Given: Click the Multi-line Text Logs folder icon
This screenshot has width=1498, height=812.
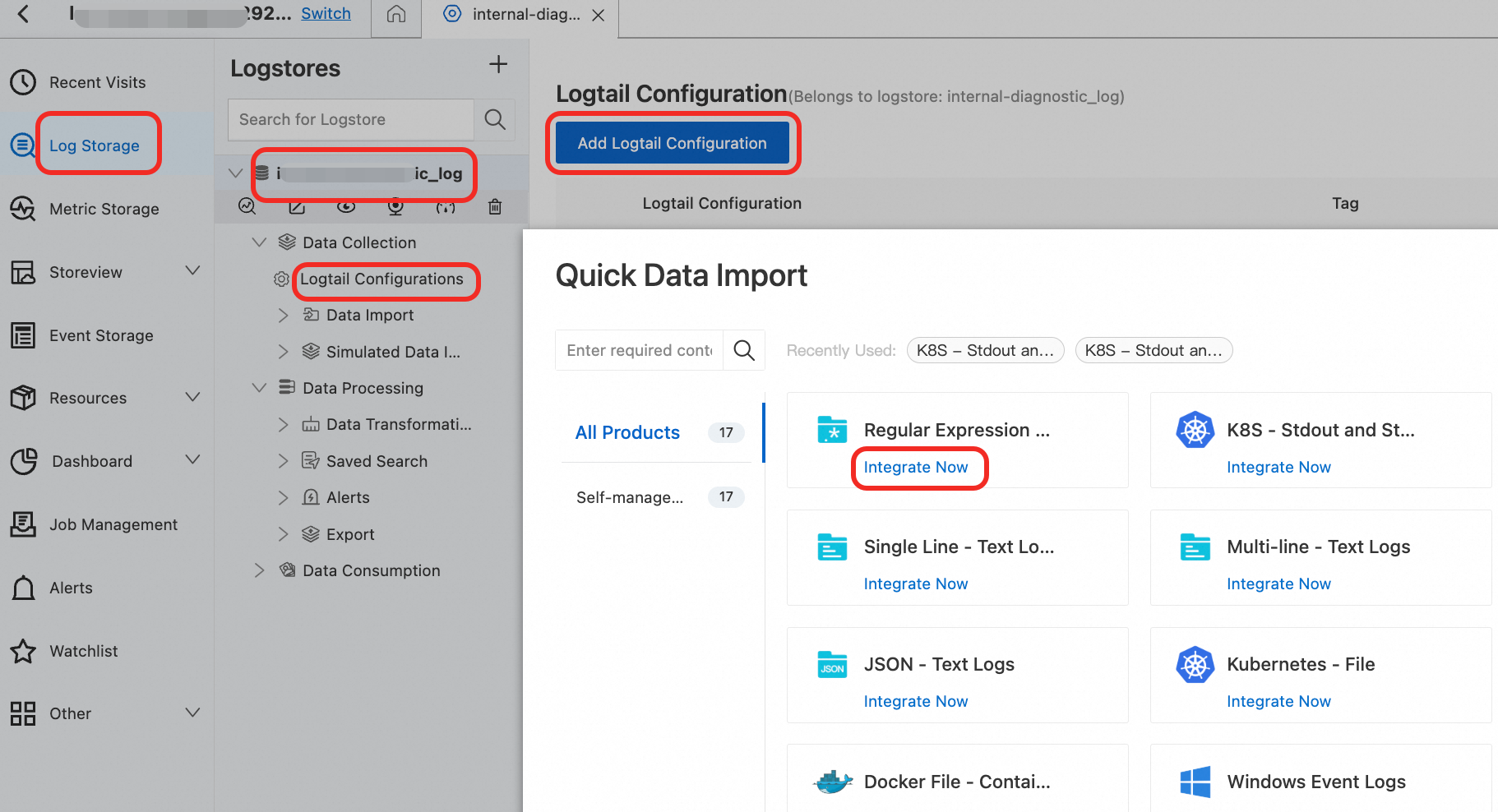Looking at the screenshot, I should point(1195,547).
